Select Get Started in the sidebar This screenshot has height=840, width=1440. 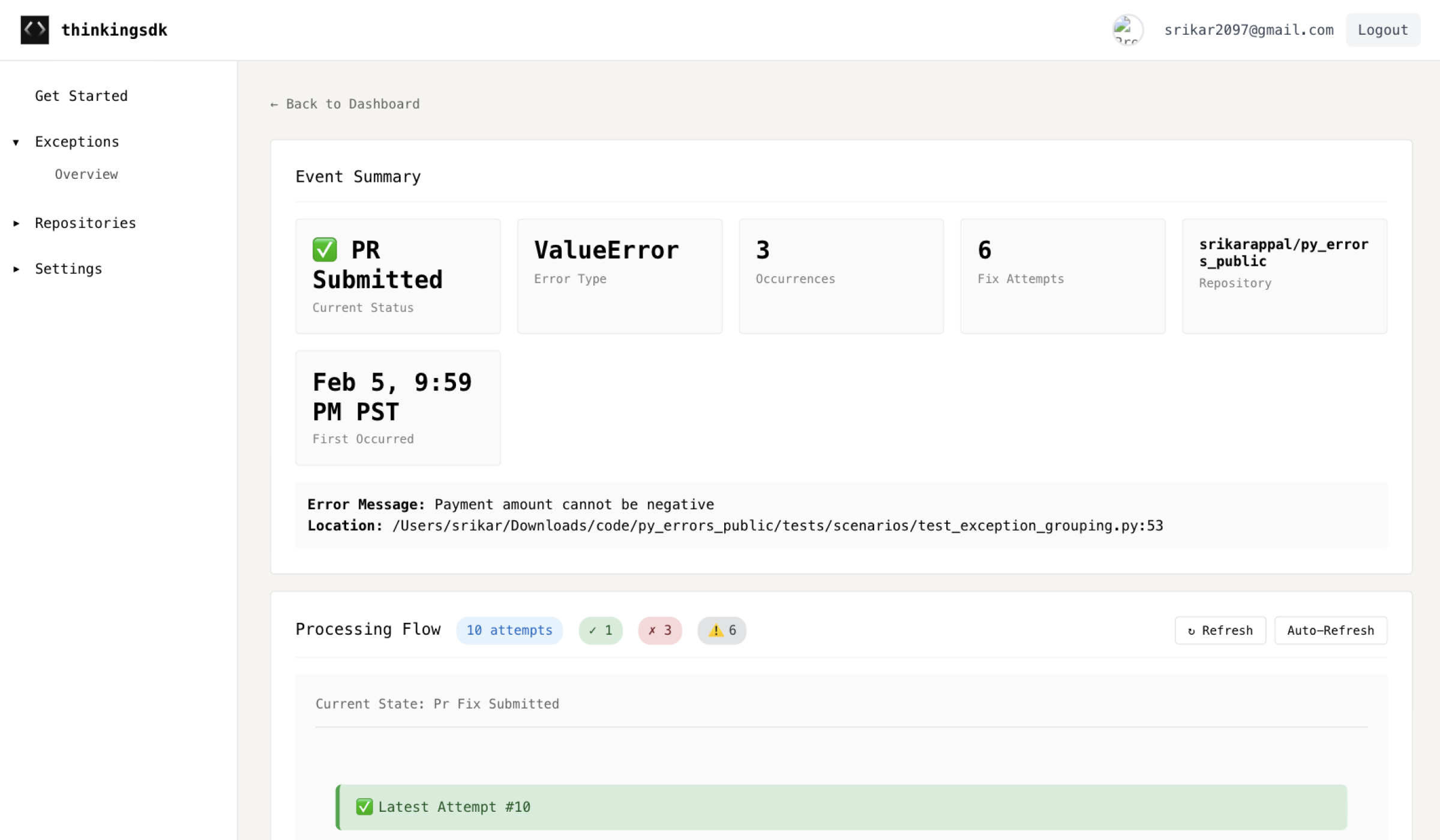pyautogui.click(x=81, y=95)
